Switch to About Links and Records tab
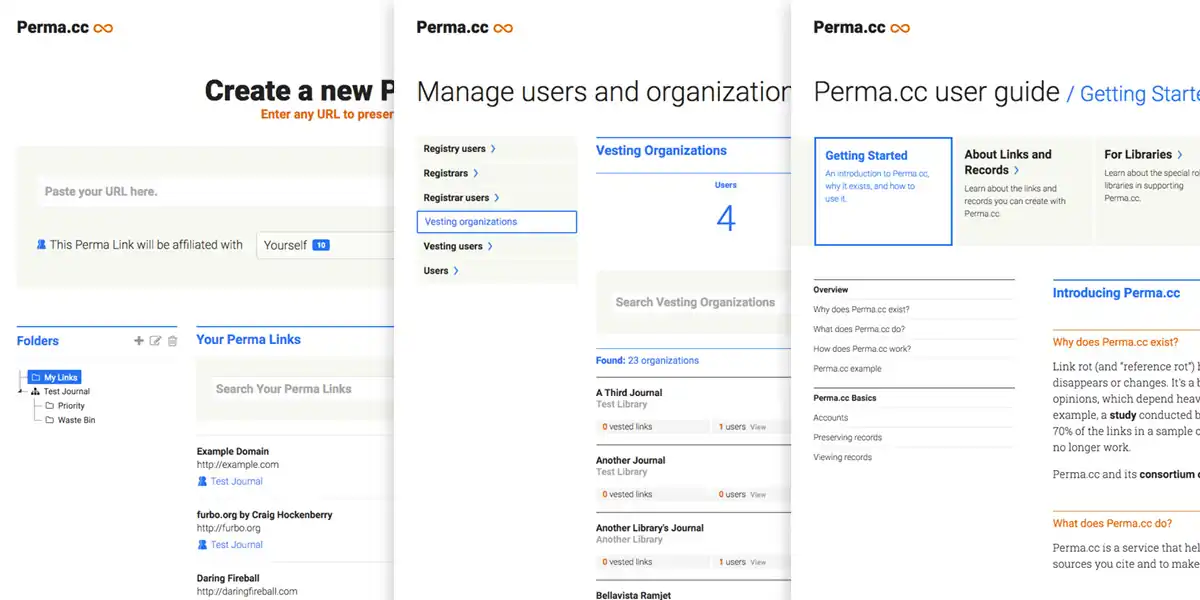The image size is (1200, 600). 1023,191
